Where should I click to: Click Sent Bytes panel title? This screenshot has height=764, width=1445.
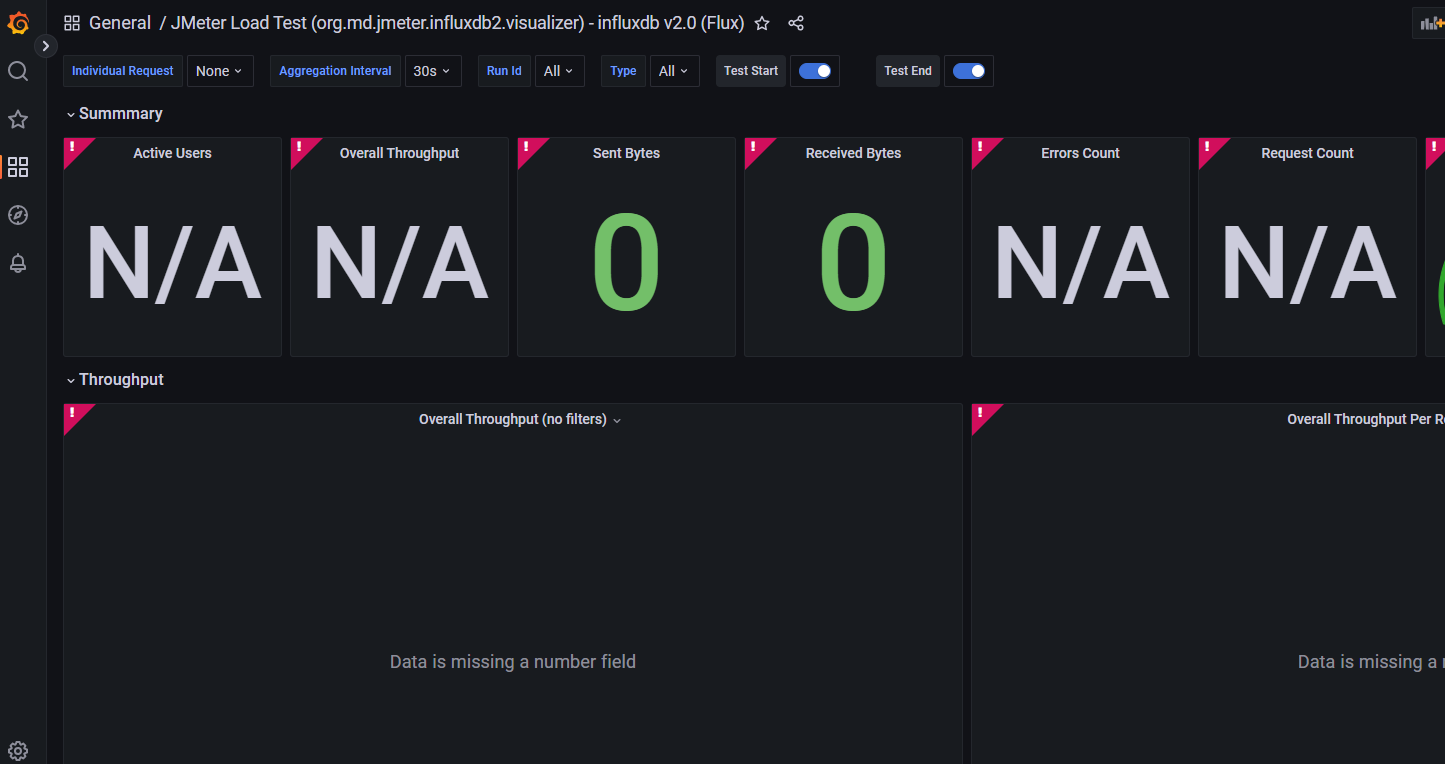click(x=626, y=153)
